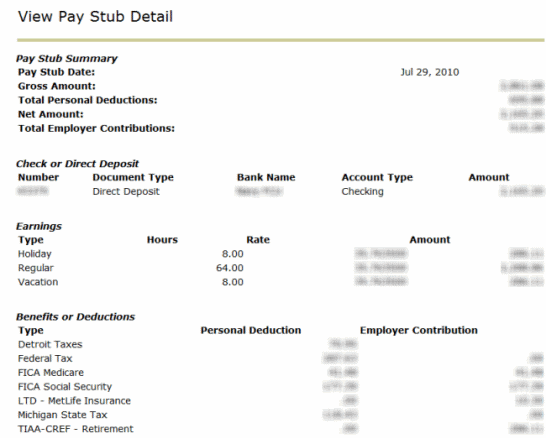Click the Personal Deduction column header
The height and width of the screenshot is (438, 546).
click(x=251, y=330)
